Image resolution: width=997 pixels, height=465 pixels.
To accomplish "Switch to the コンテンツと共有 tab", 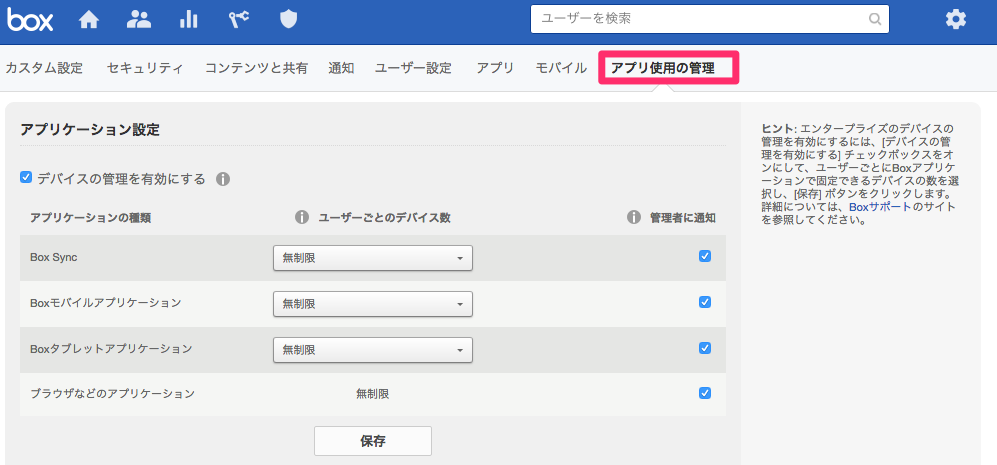I will (256, 68).
